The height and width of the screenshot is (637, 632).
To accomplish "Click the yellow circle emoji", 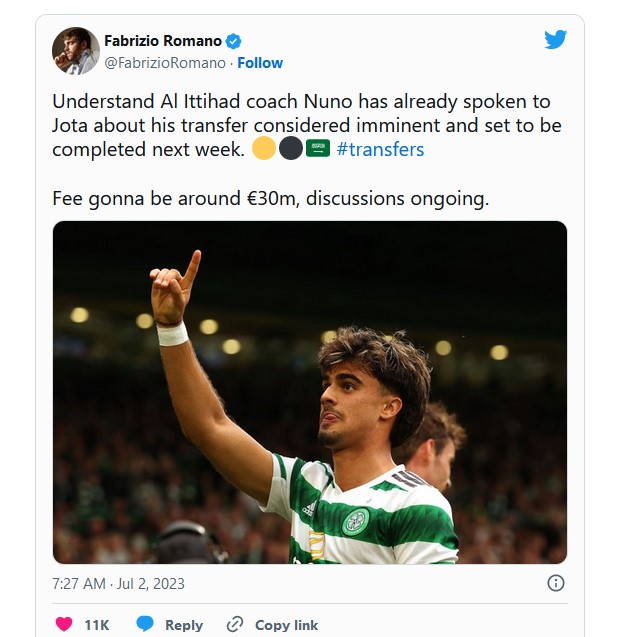I will click(x=264, y=148).
